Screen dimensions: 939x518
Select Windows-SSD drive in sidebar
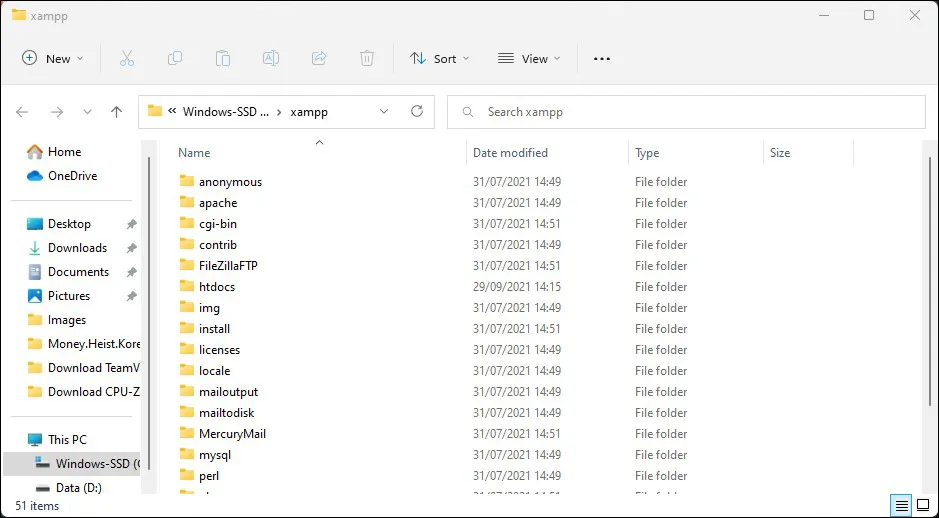pos(72,464)
